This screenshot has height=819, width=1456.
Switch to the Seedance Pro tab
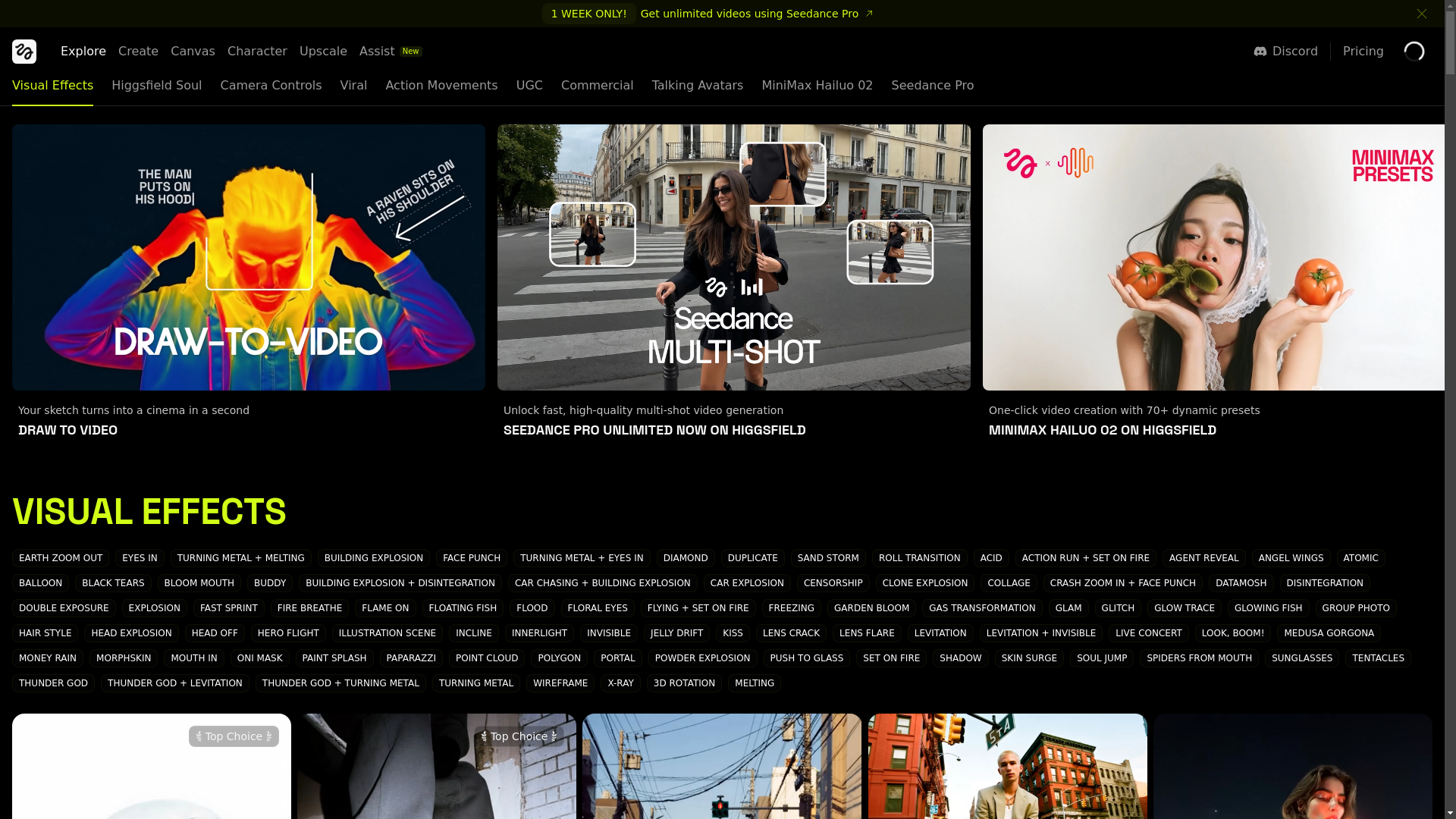coord(932,86)
